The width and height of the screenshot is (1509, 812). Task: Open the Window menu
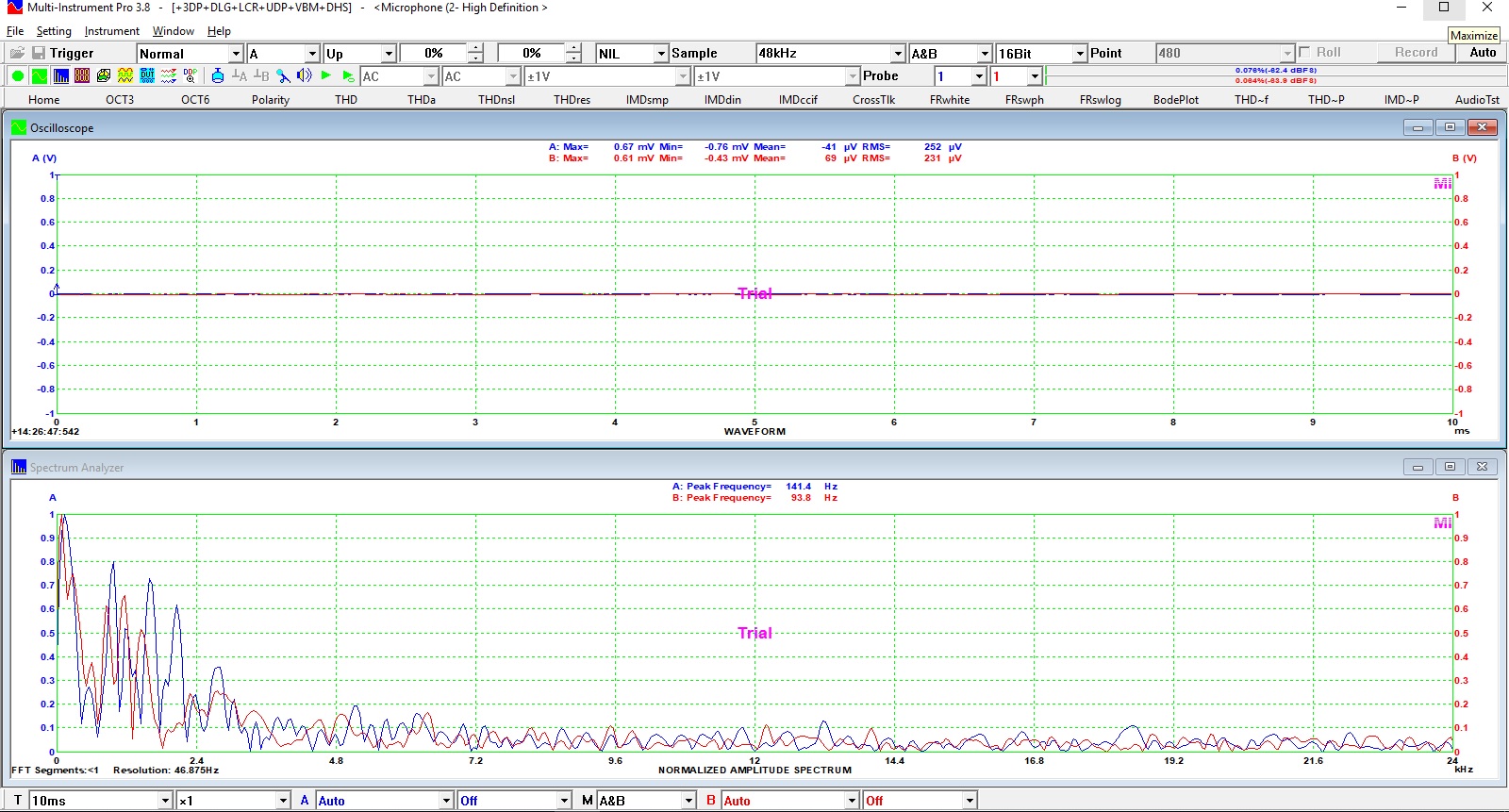click(x=174, y=31)
